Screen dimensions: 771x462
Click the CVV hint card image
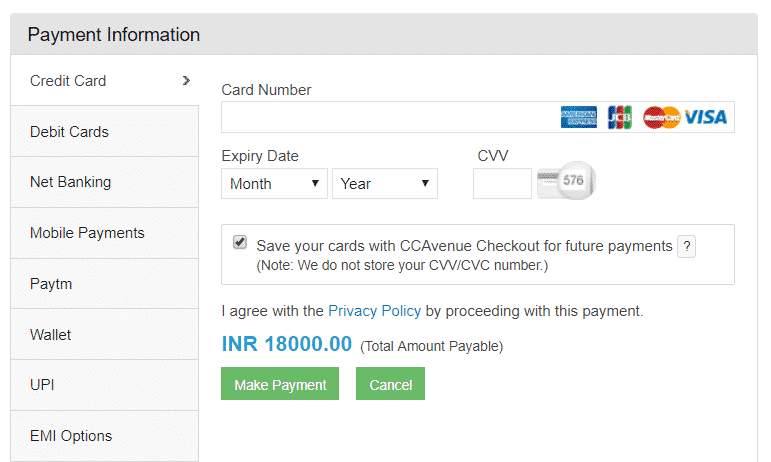tap(566, 181)
